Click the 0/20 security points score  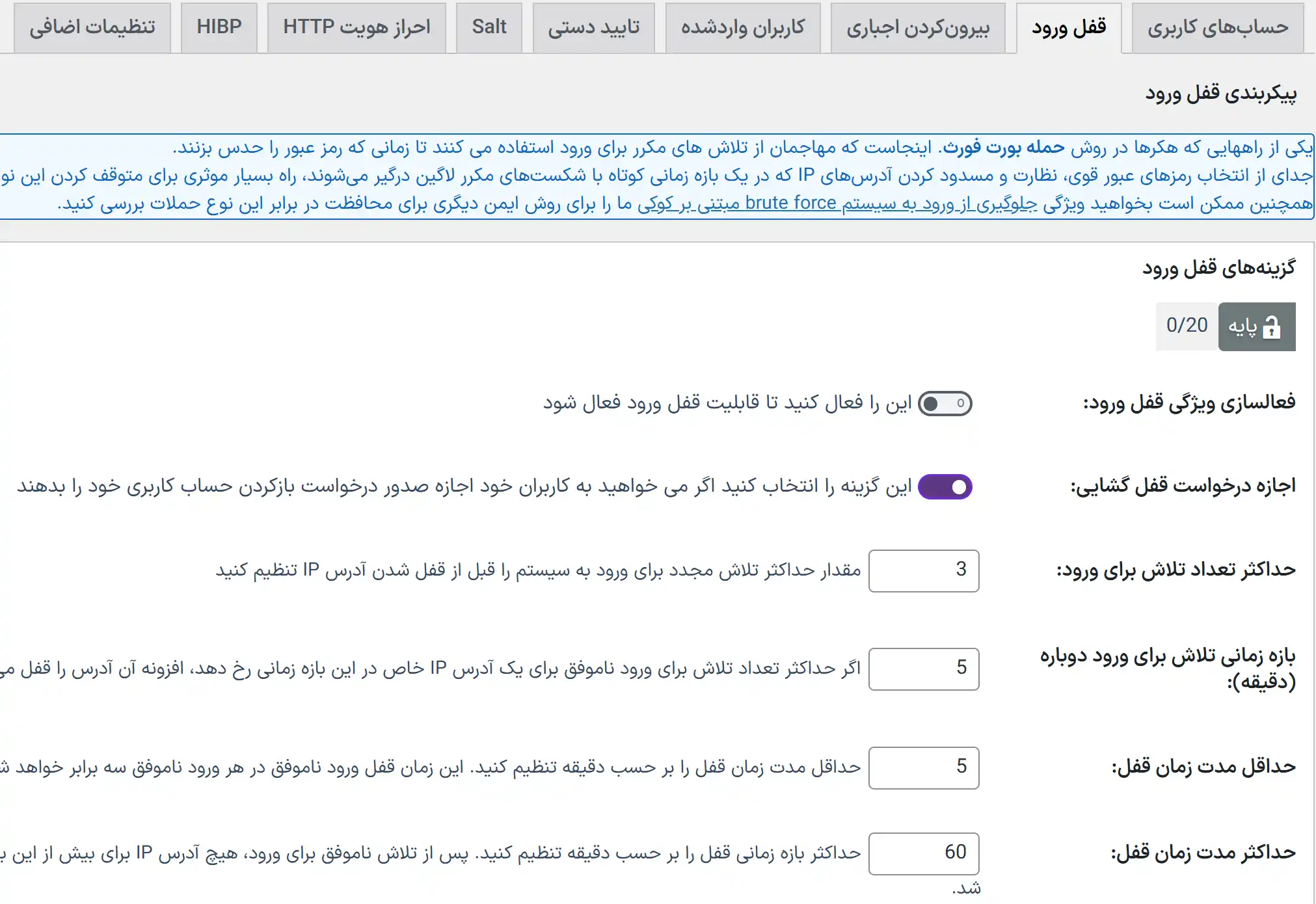pos(1186,326)
